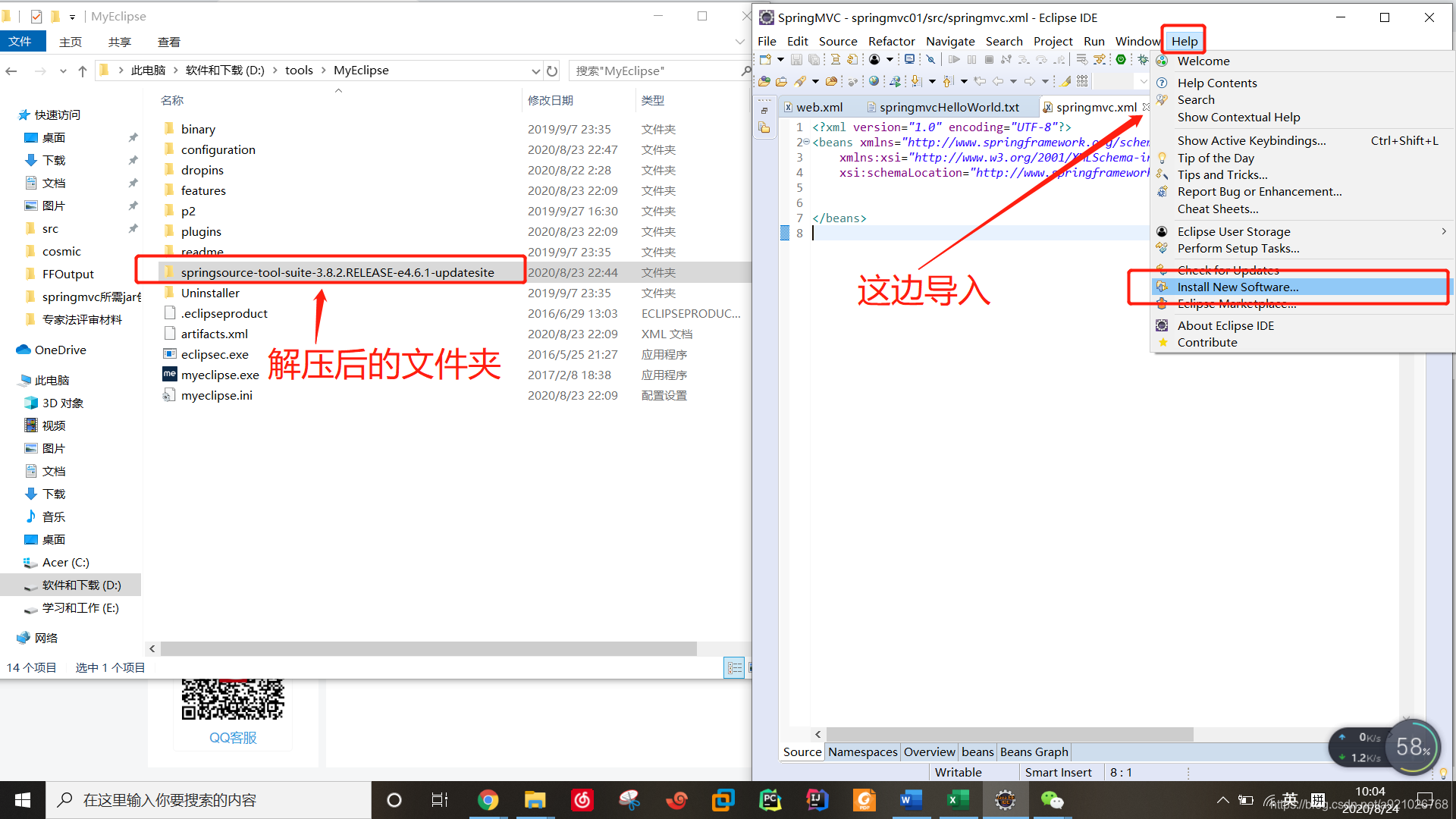
Task: Toggle Mark Occurrences highlighter button
Action: (x=1065, y=81)
